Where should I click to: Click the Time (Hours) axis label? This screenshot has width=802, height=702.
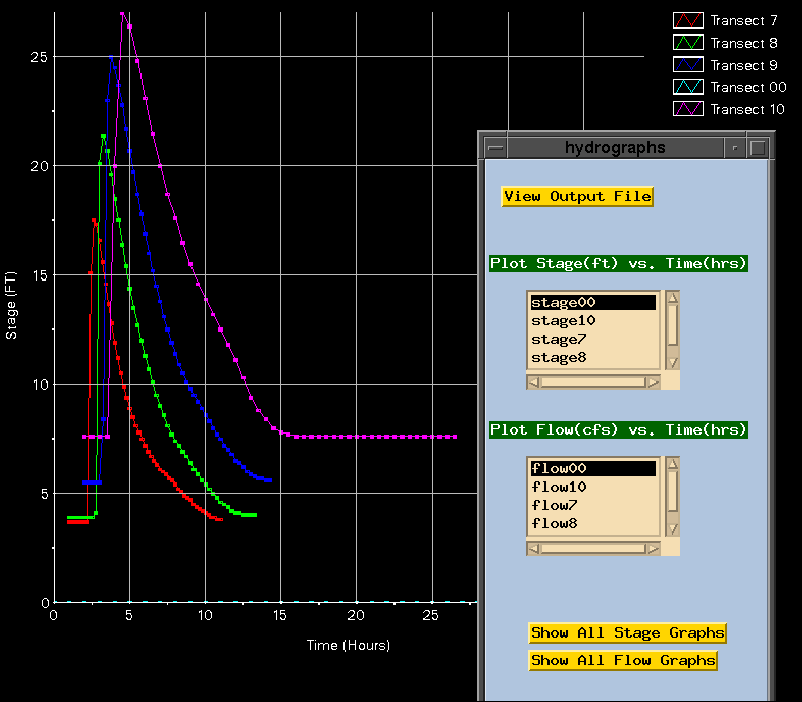pyautogui.click(x=348, y=645)
